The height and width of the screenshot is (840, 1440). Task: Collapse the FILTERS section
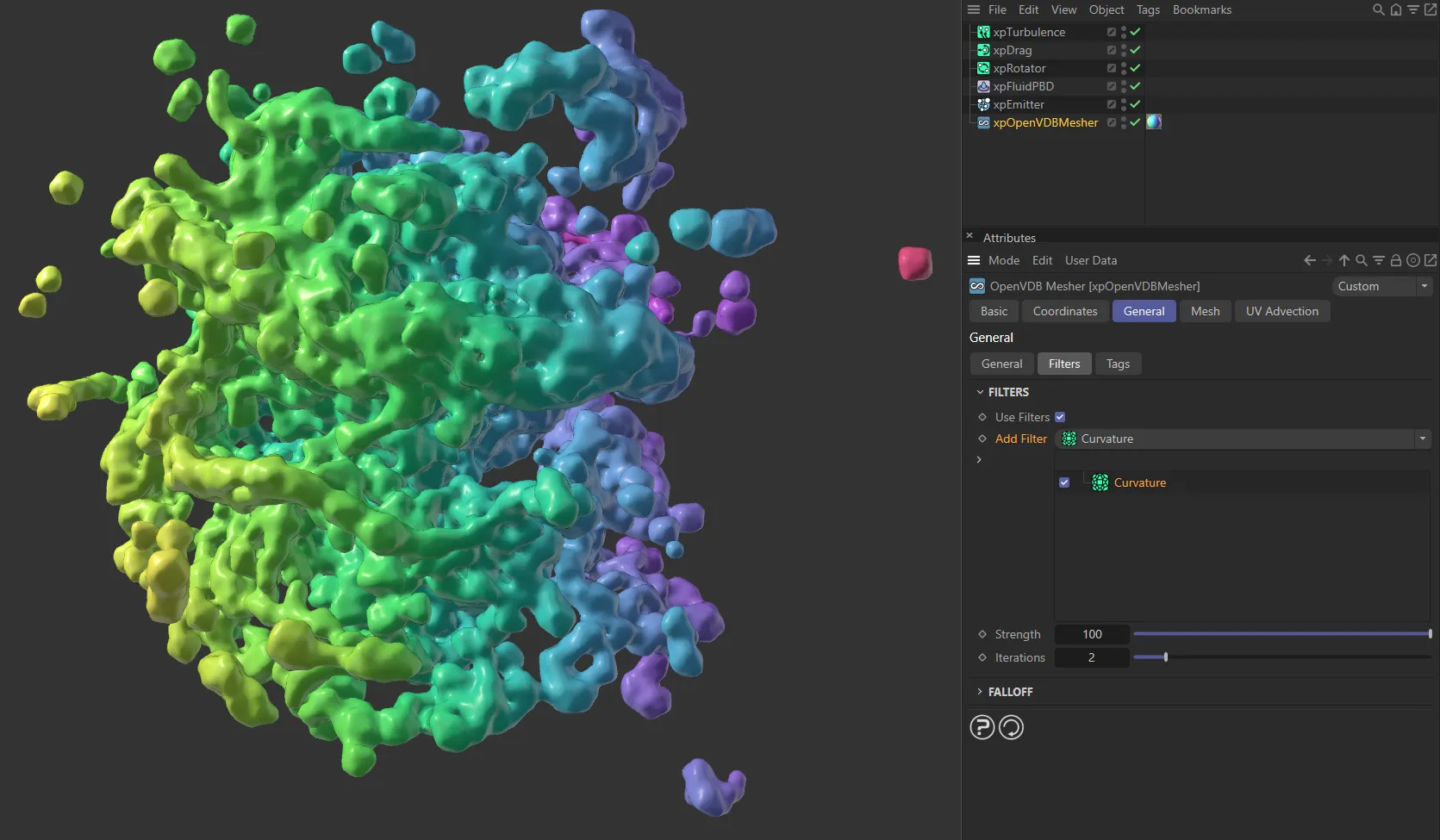pos(980,392)
